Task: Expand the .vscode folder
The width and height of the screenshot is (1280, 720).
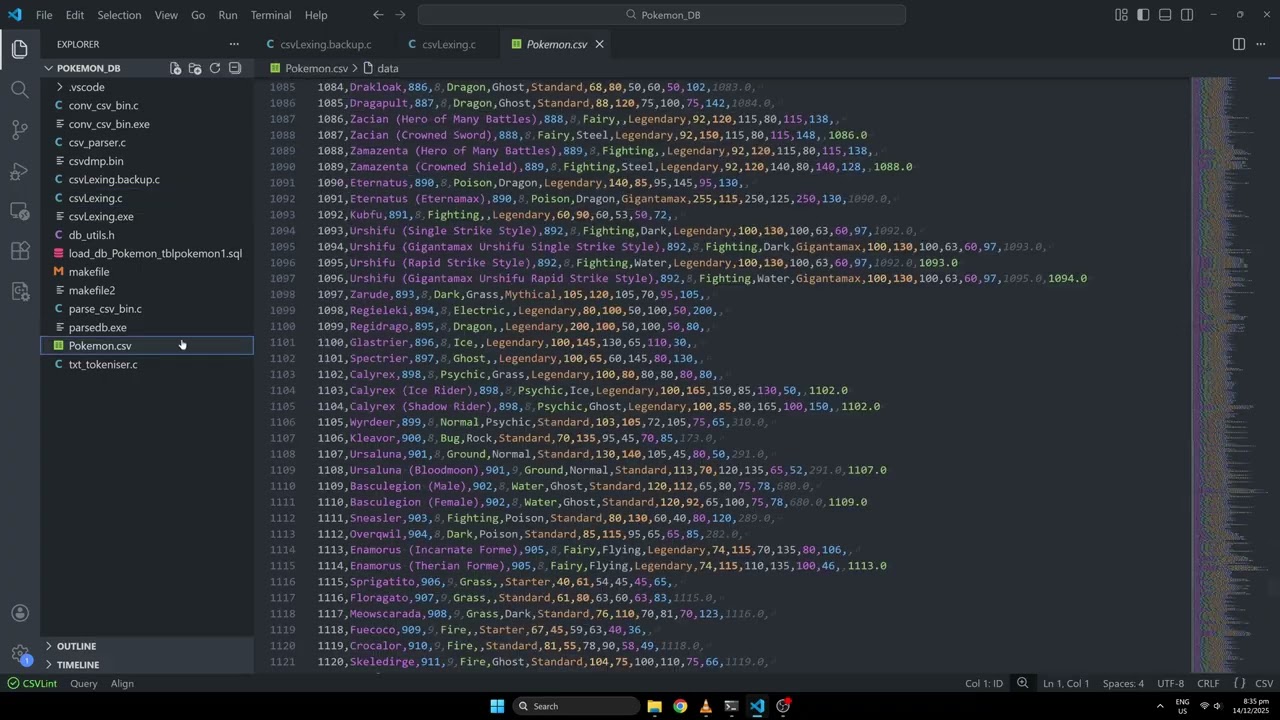Action: click(x=146, y=87)
